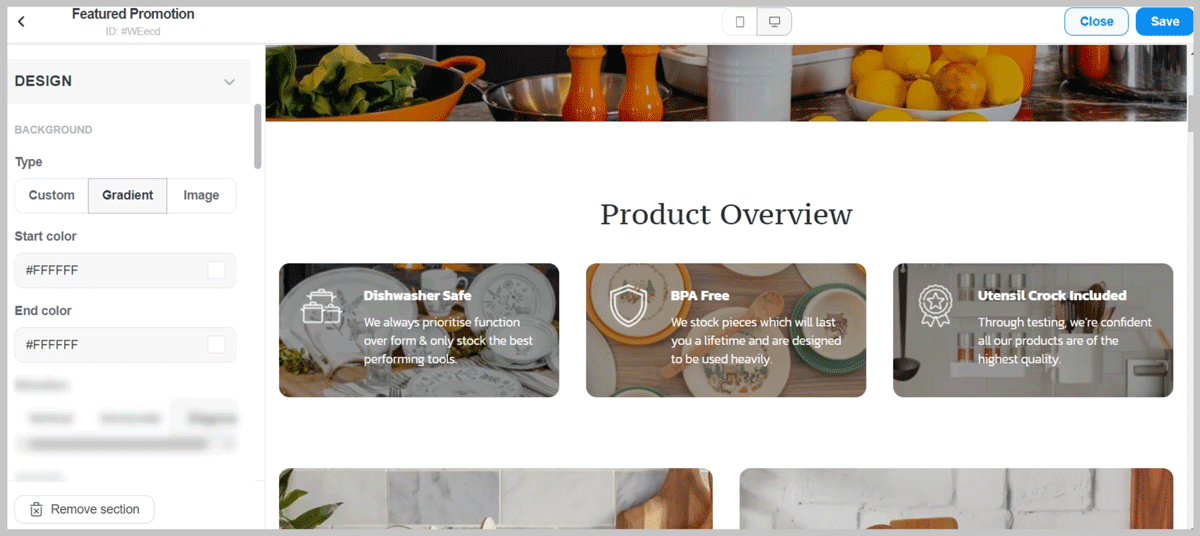1200x536 pixels.
Task: Click the End color white swatch
Action: point(216,344)
